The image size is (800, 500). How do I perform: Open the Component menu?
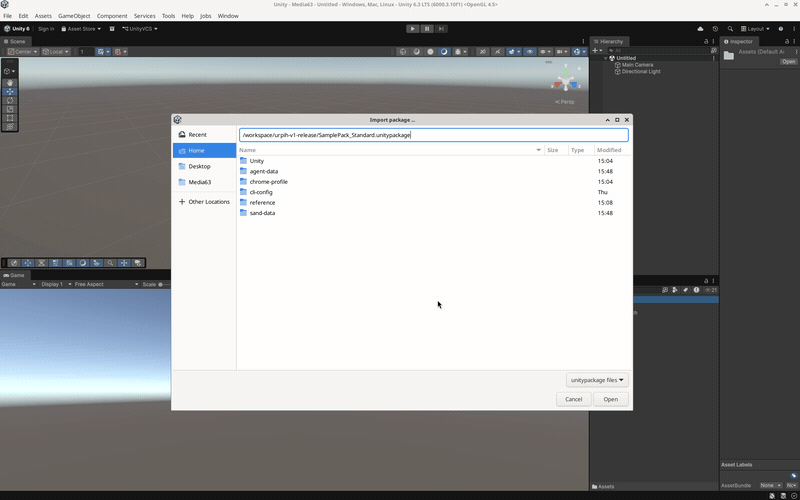coord(112,16)
